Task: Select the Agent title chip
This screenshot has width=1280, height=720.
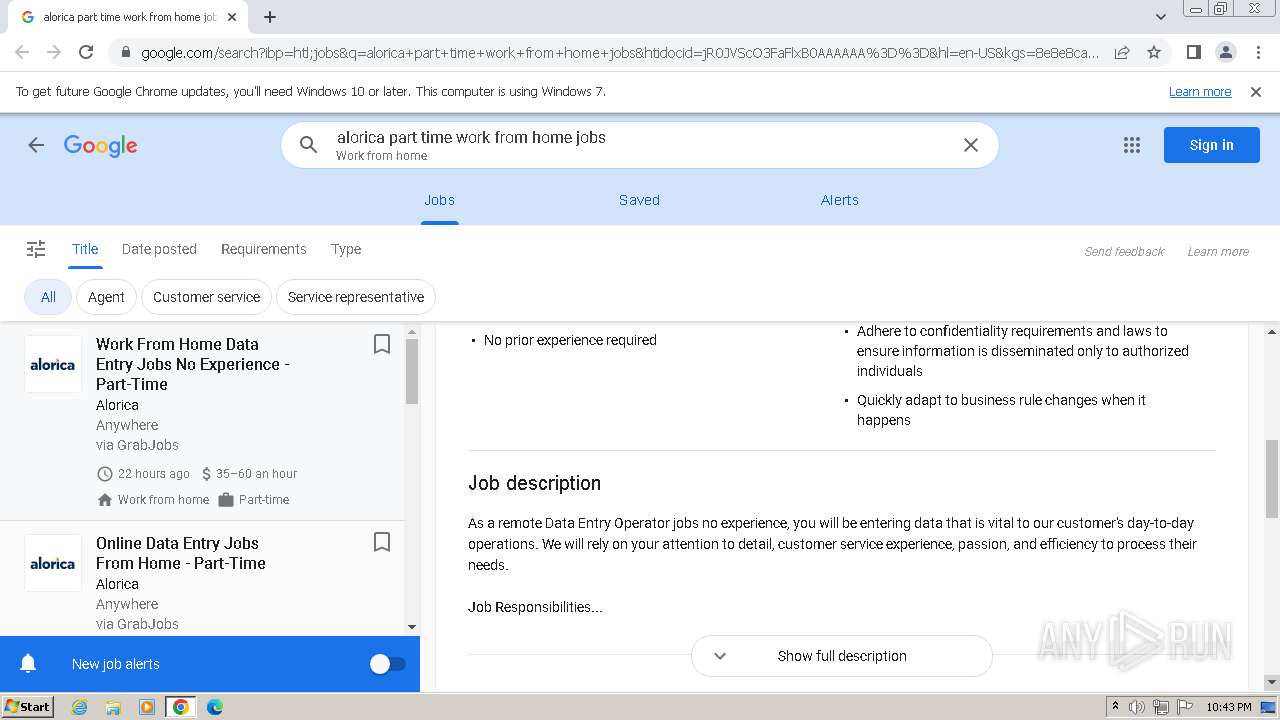Action: 106,297
